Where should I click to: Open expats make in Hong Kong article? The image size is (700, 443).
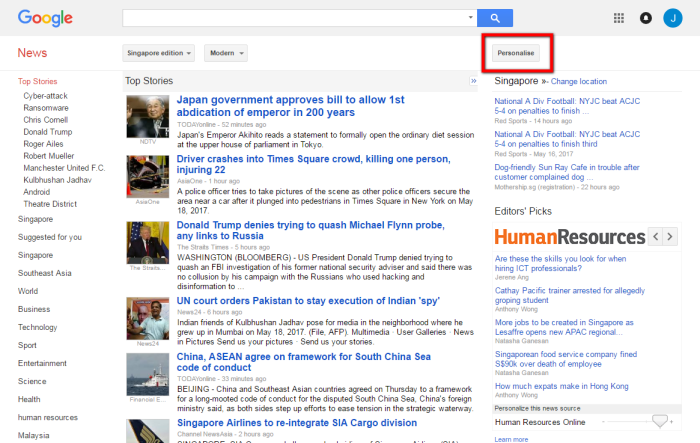coord(562,386)
